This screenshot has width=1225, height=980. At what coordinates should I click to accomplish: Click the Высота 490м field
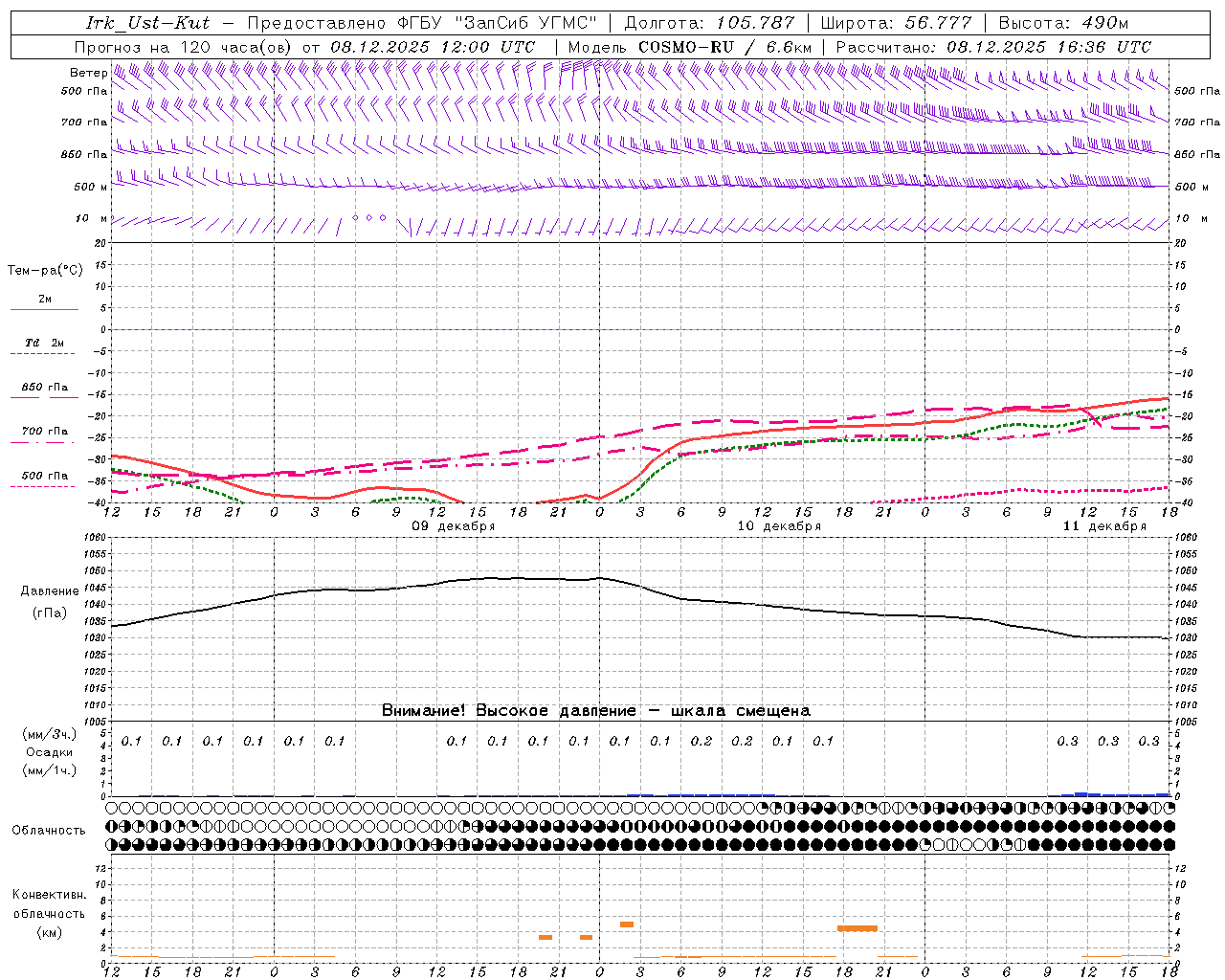tap(1063, 23)
